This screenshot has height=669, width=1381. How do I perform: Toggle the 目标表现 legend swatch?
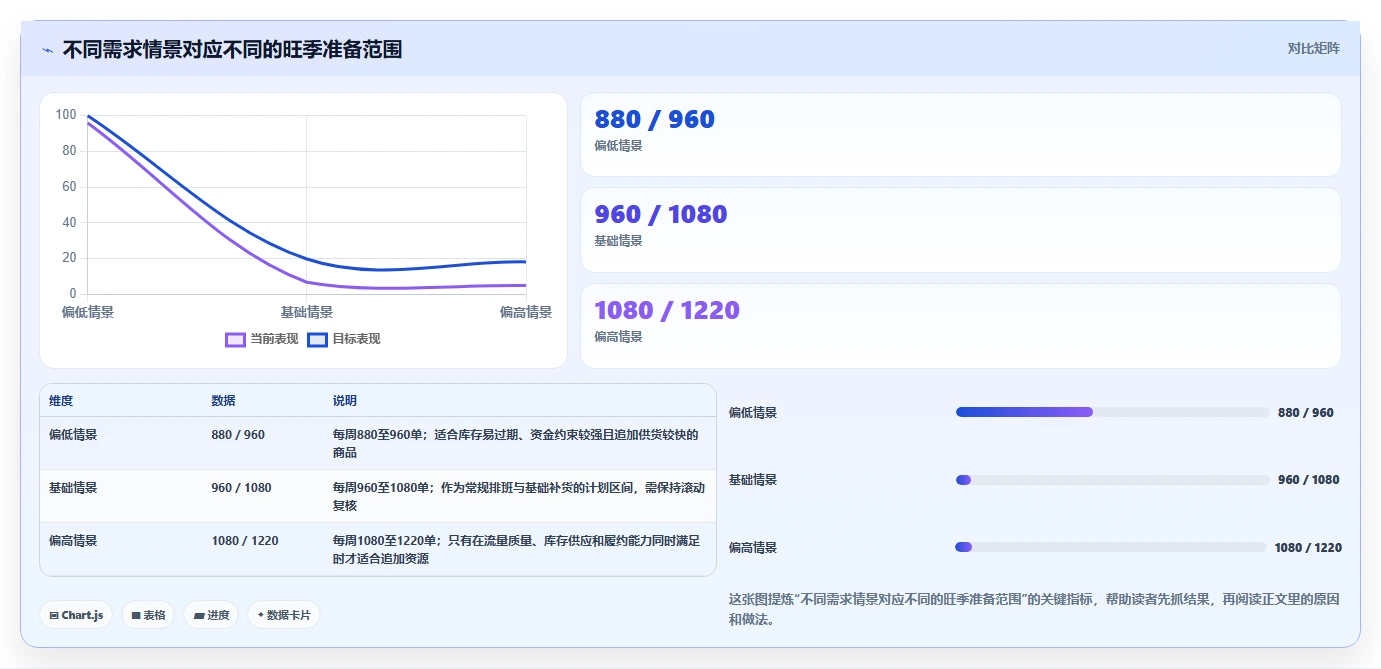[x=317, y=339]
